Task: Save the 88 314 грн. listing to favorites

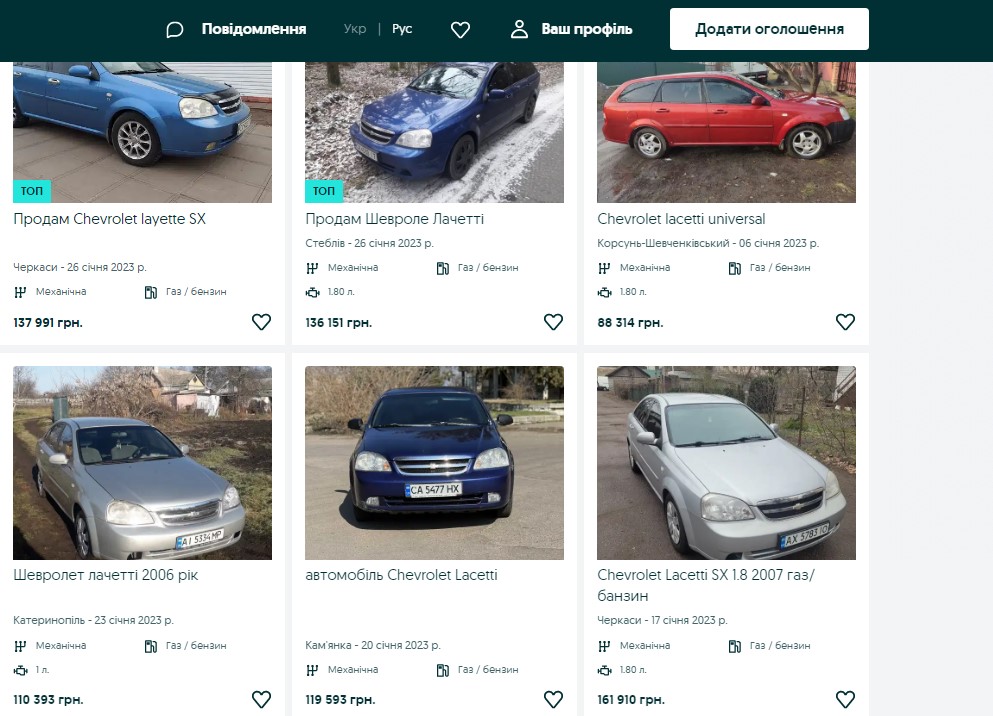Action: (845, 322)
